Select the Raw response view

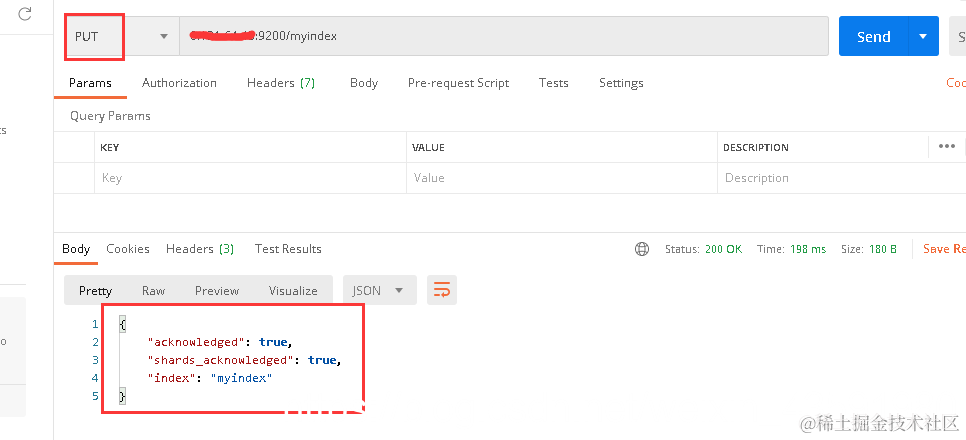point(153,290)
